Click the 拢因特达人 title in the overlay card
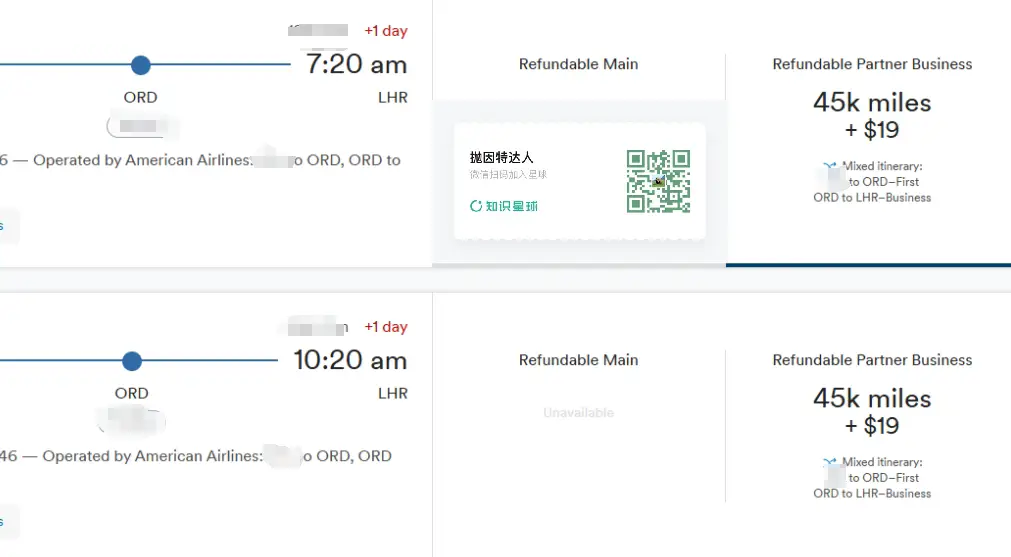The image size is (1011, 557). click(501, 157)
